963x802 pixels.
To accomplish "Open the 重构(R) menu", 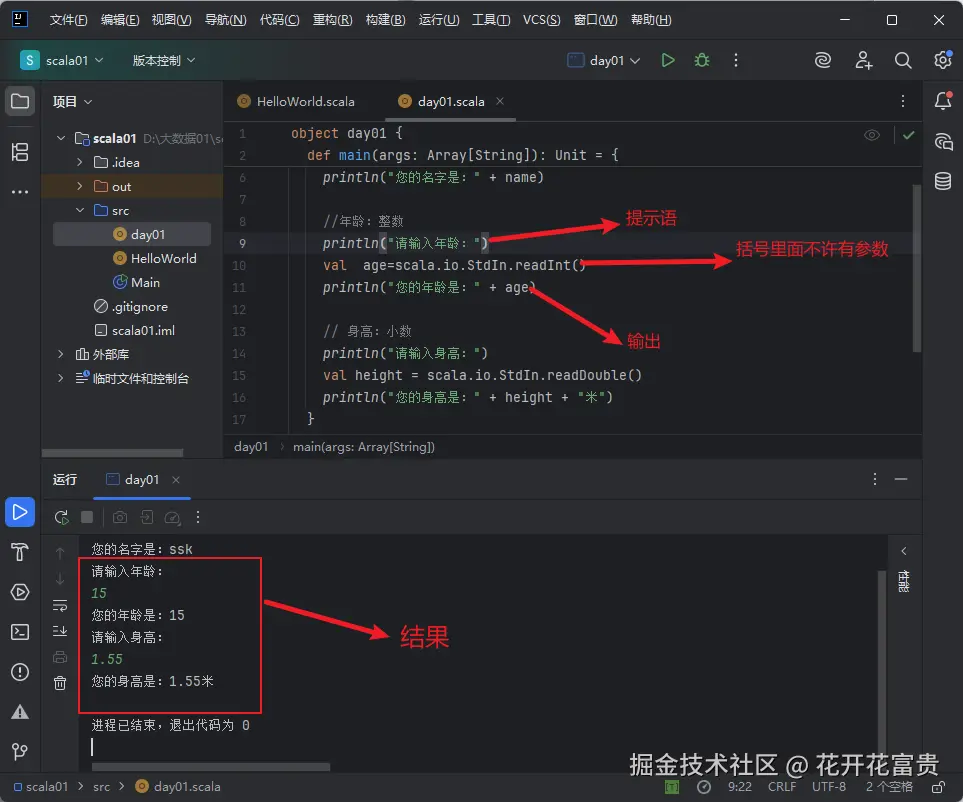I will [332, 20].
